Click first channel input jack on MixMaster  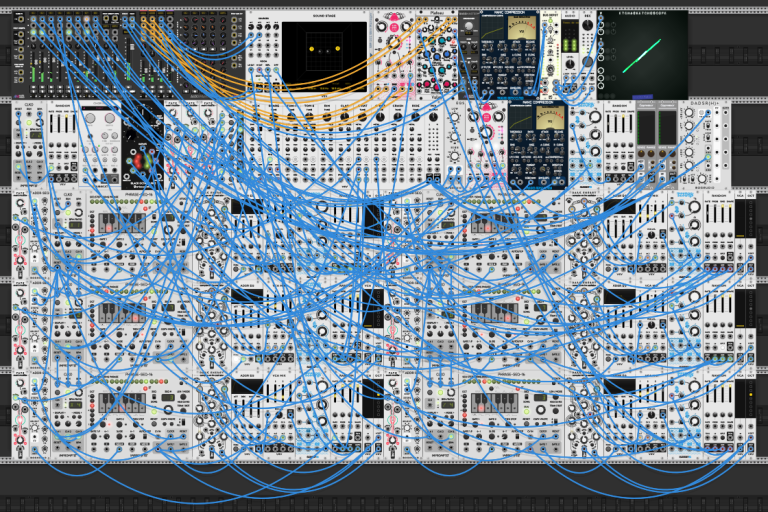click(33, 20)
